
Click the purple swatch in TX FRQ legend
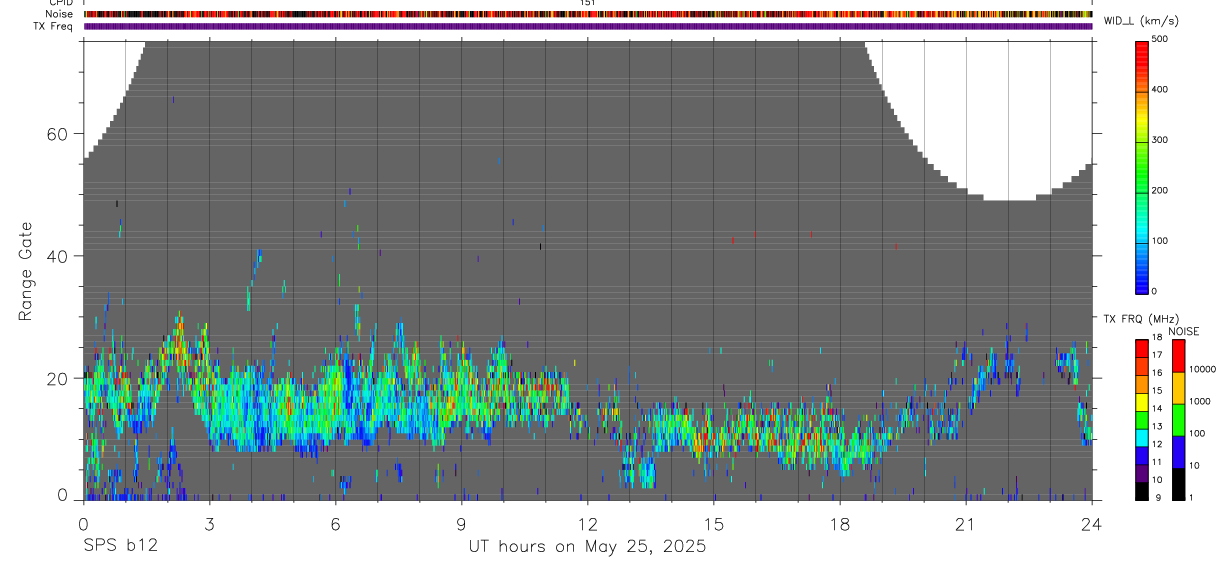[x=1142, y=473]
